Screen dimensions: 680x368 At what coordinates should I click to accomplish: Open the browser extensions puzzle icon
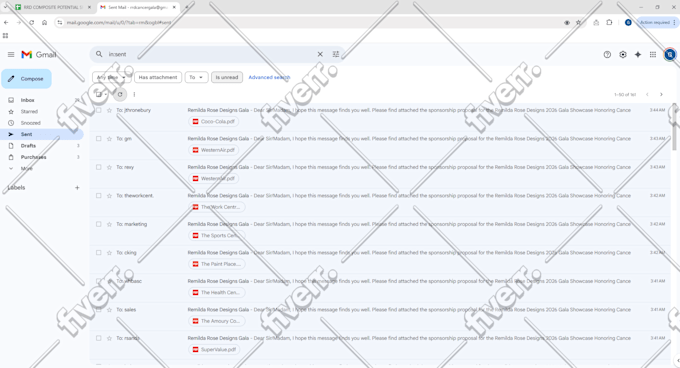[x=609, y=23]
